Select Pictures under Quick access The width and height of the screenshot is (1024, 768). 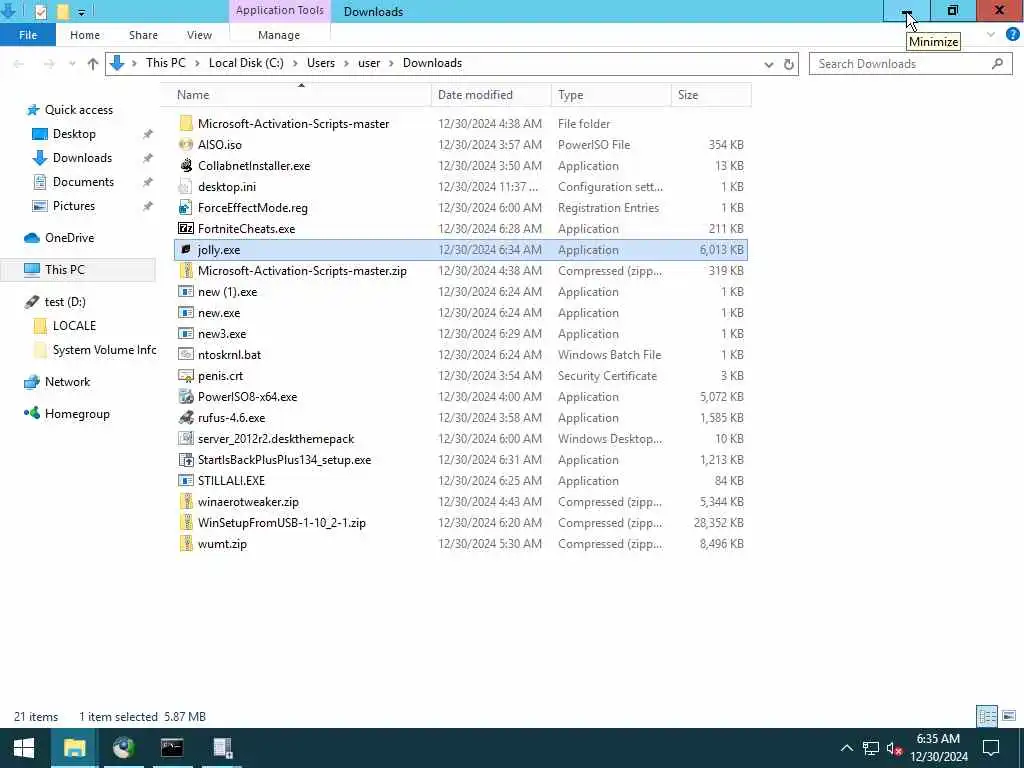74,206
